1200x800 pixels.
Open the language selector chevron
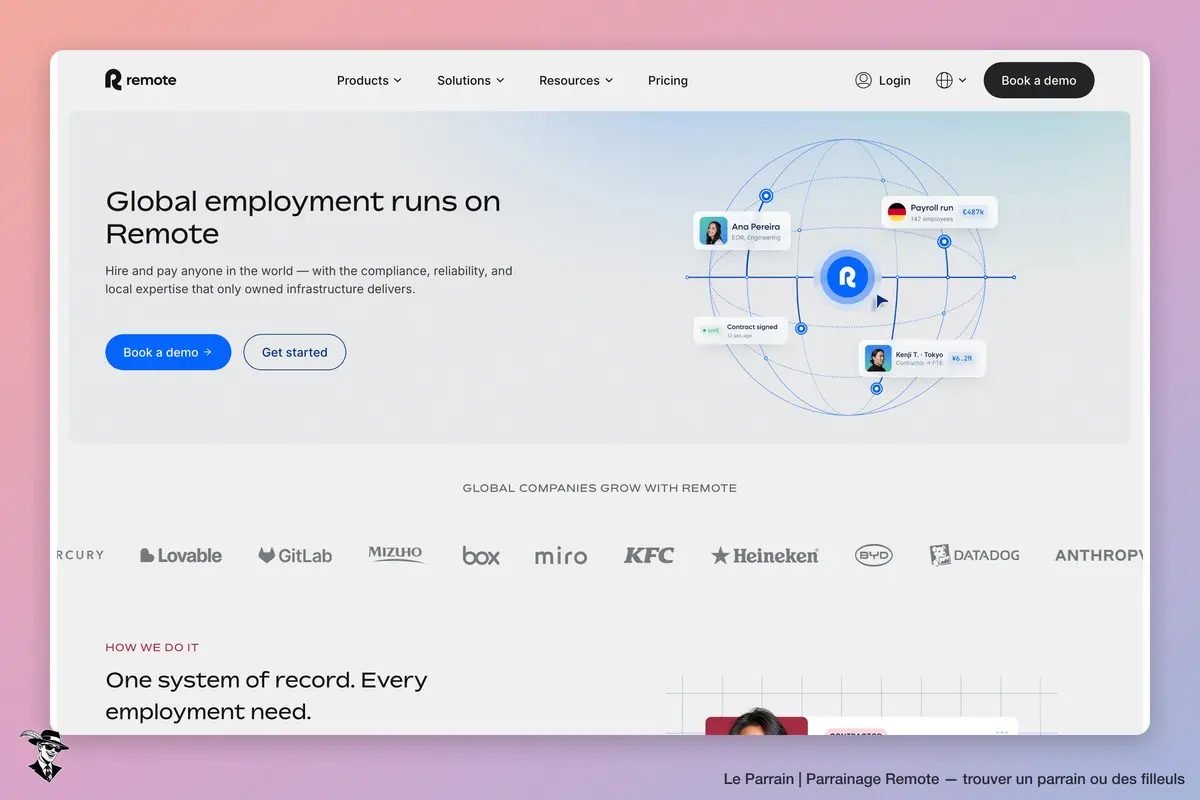point(962,80)
